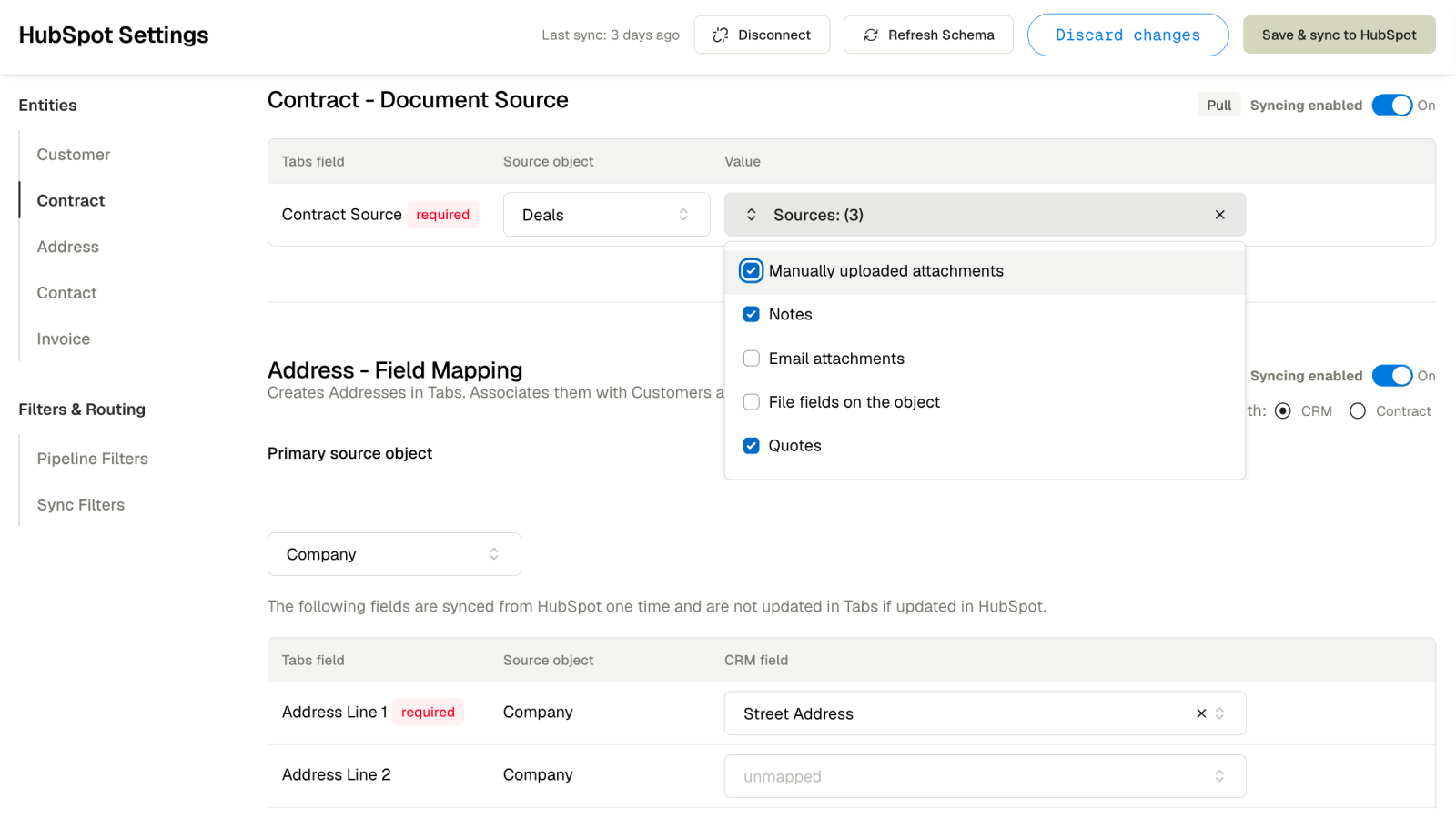Click the Sources dropdown up-down chevron icon
The image size is (1456, 819).
[752, 215]
